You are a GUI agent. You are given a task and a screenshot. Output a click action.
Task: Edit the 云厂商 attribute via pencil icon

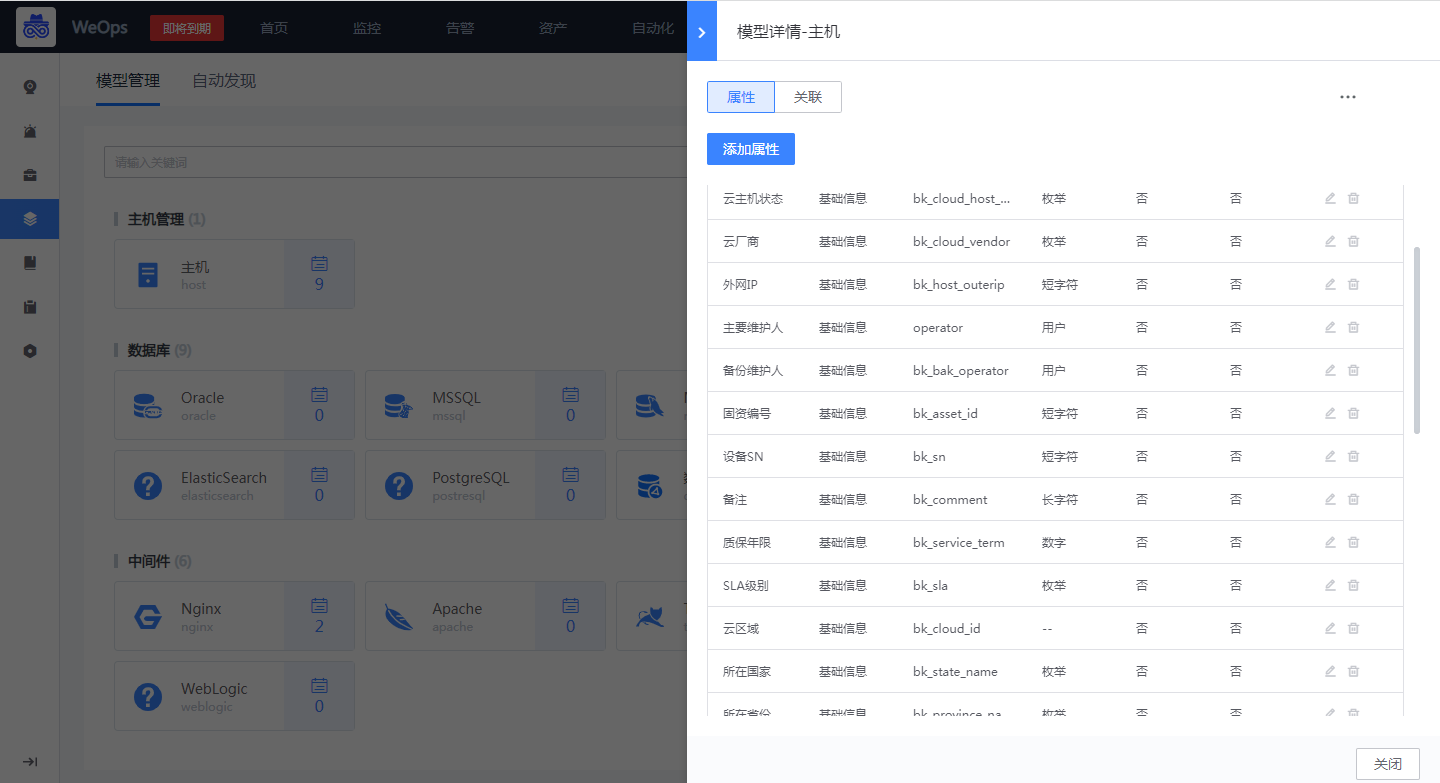pyautogui.click(x=1330, y=241)
